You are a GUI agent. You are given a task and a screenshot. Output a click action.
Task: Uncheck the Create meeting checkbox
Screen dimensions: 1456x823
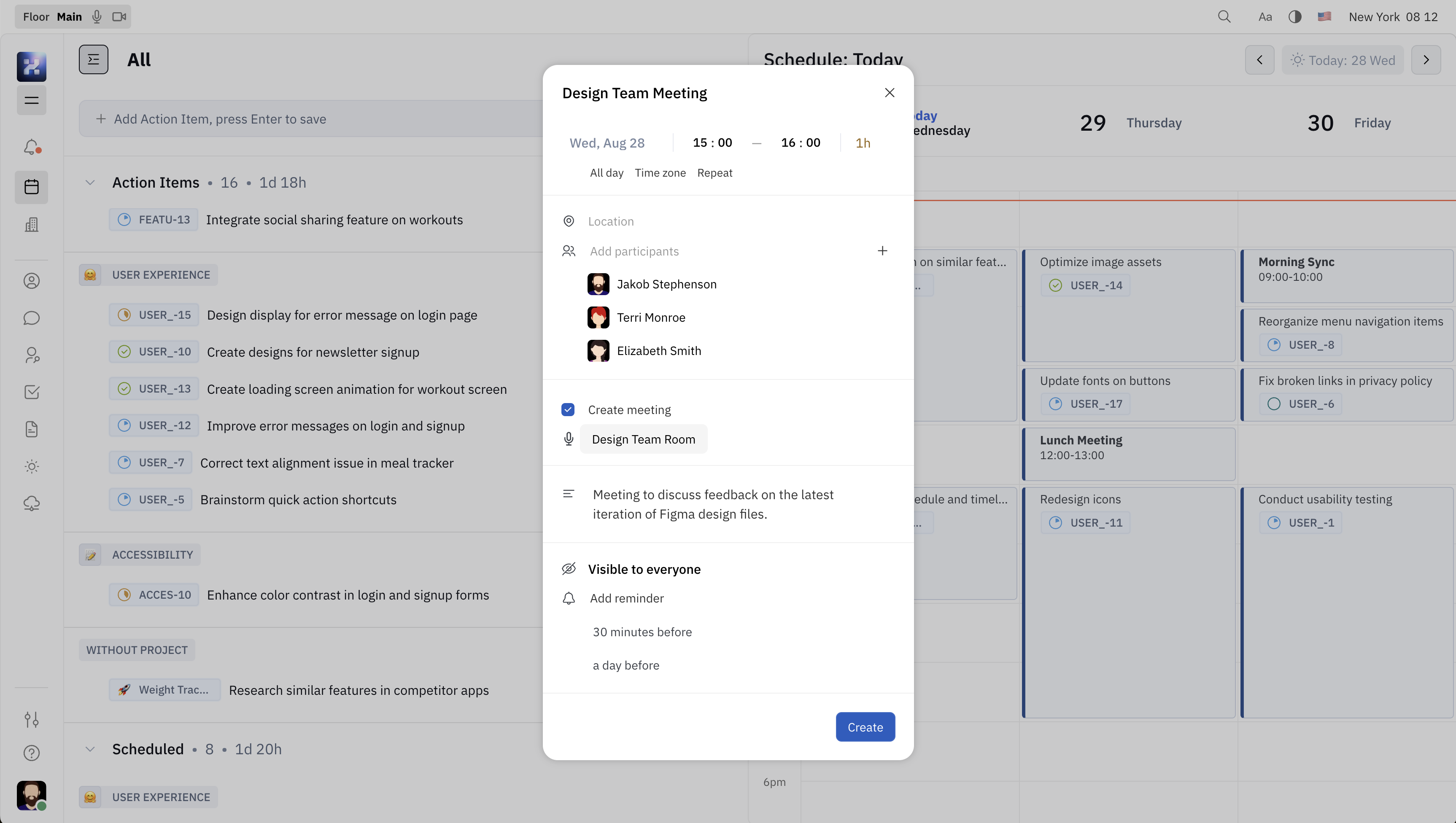click(x=568, y=410)
